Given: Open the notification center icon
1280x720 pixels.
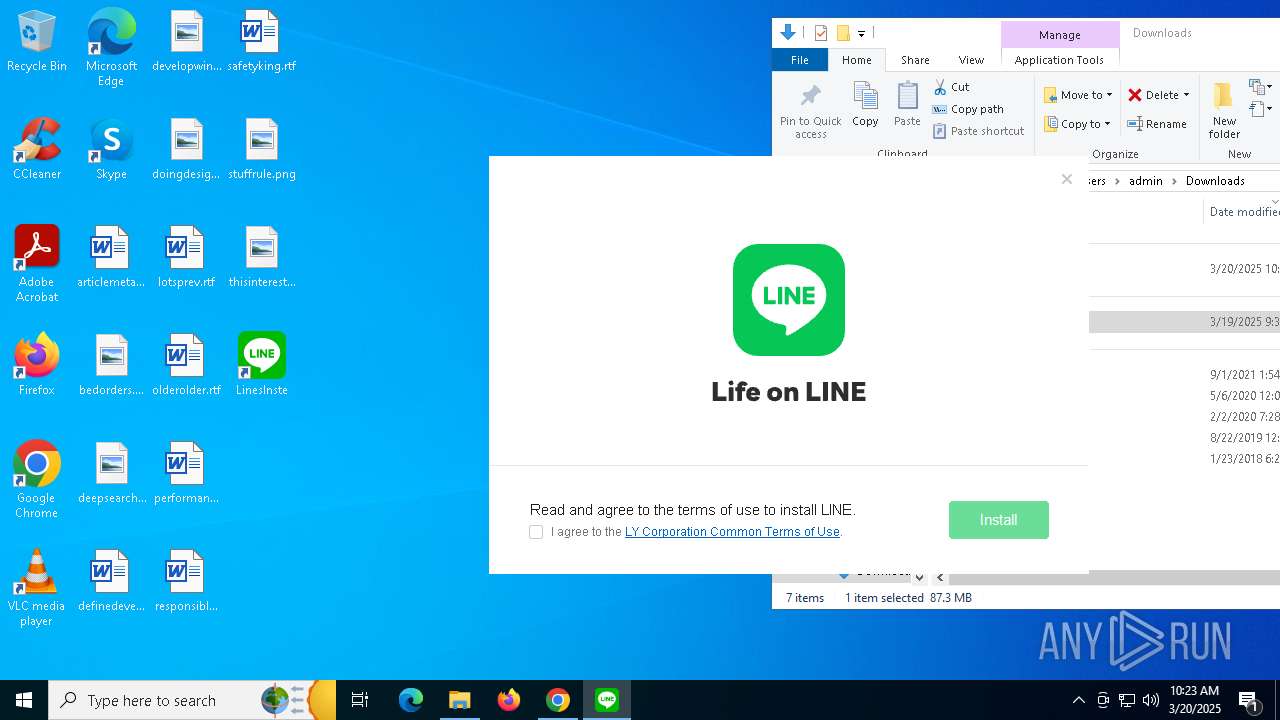Looking at the screenshot, I should click(1249, 700).
